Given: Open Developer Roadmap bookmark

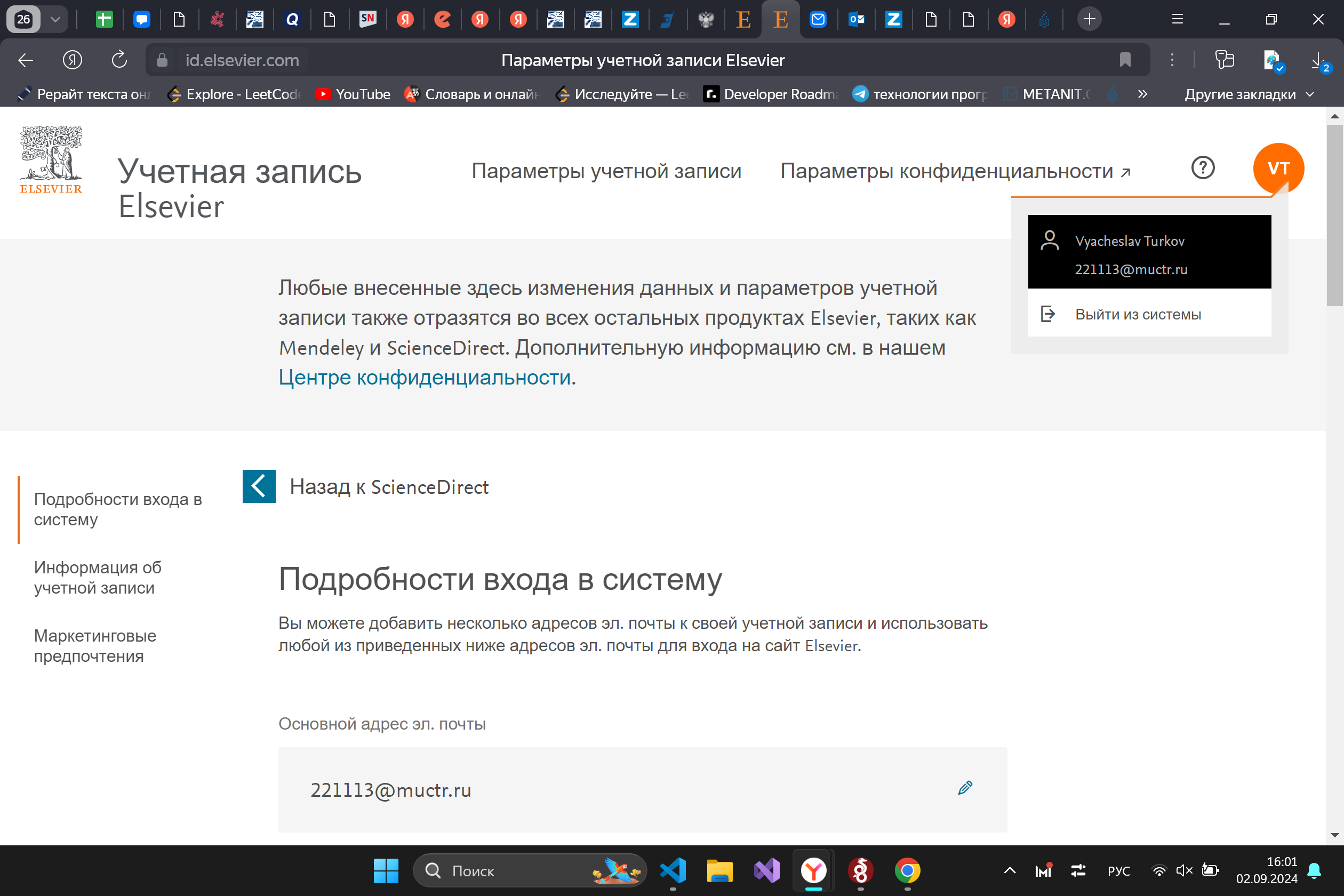Looking at the screenshot, I should coord(770,94).
